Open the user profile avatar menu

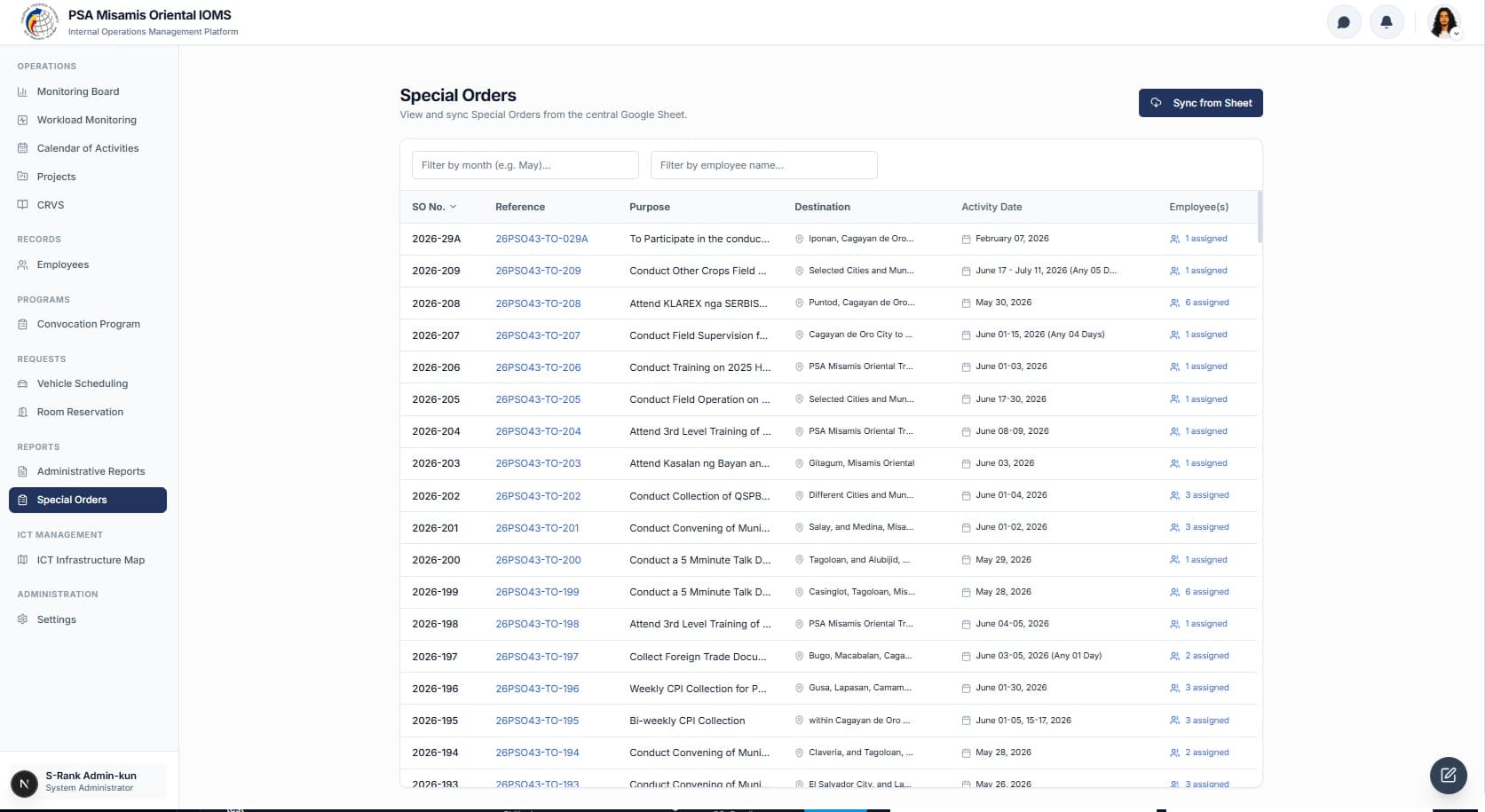[x=1443, y=22]
